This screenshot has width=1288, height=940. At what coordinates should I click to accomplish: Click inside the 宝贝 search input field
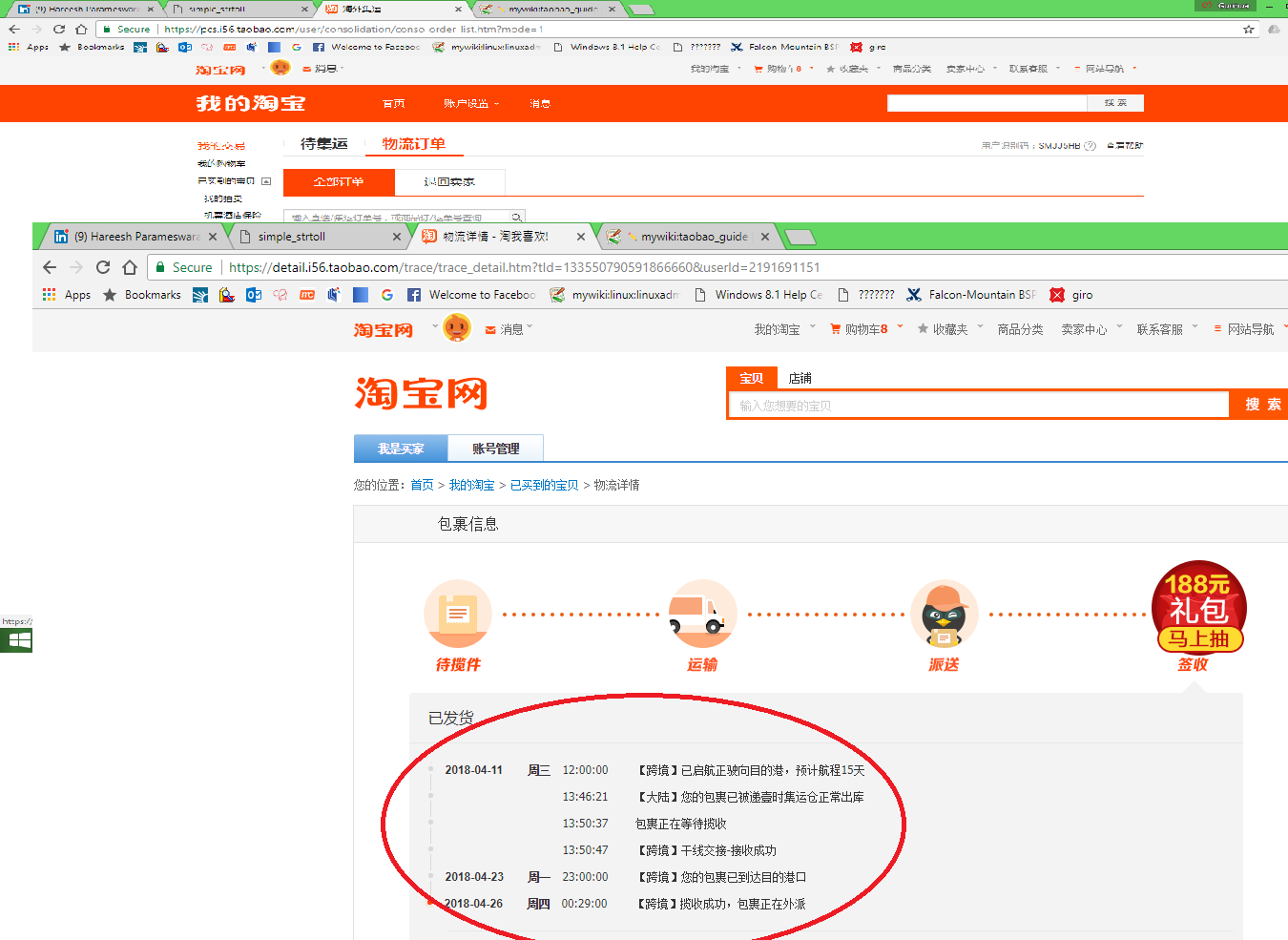(973, 404)
